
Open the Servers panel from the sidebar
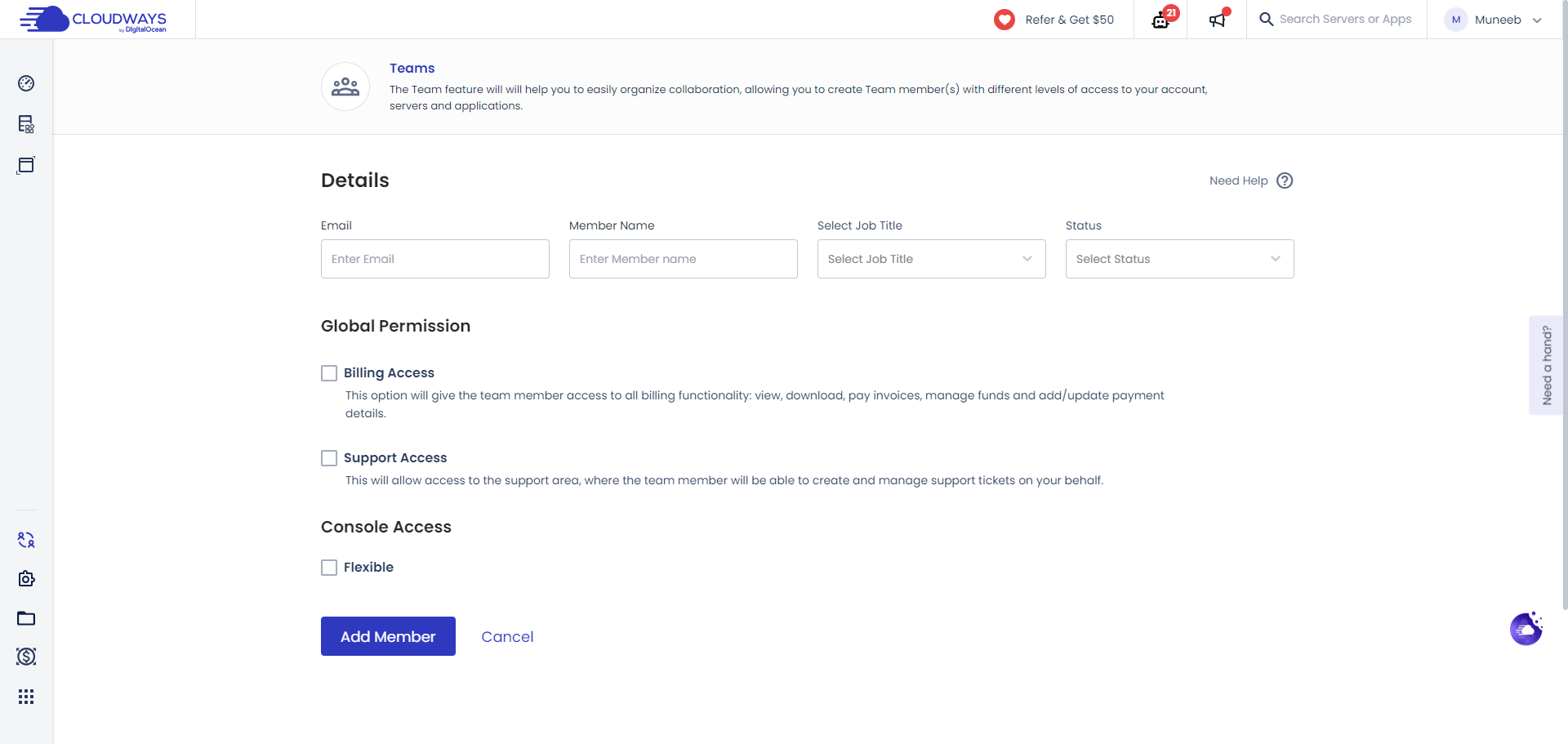point(26,124)
